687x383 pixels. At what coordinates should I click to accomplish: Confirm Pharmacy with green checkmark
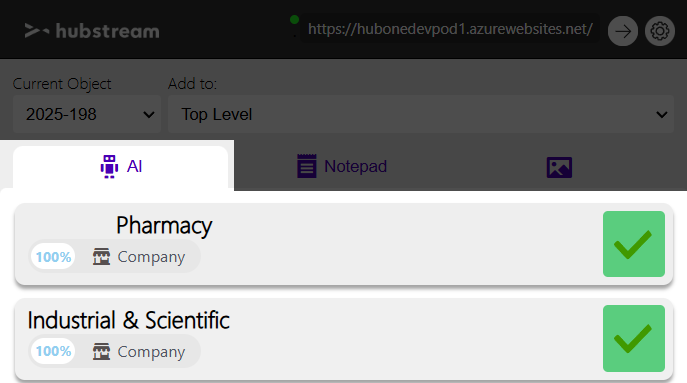(634, 244)
